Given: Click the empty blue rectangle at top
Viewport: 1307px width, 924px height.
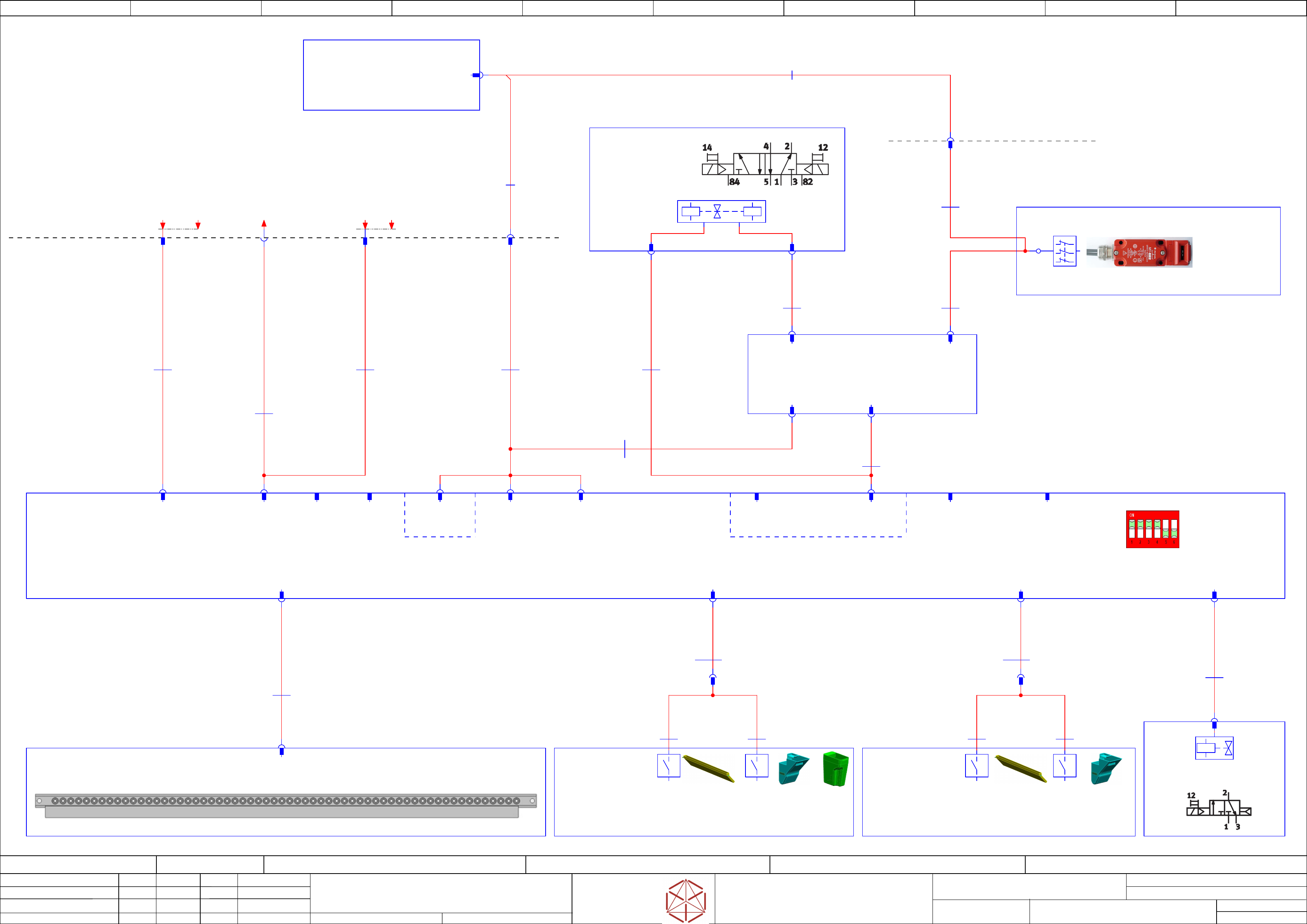Looking at the screenshot, I should pyautogui.click(x=391, y=75).
